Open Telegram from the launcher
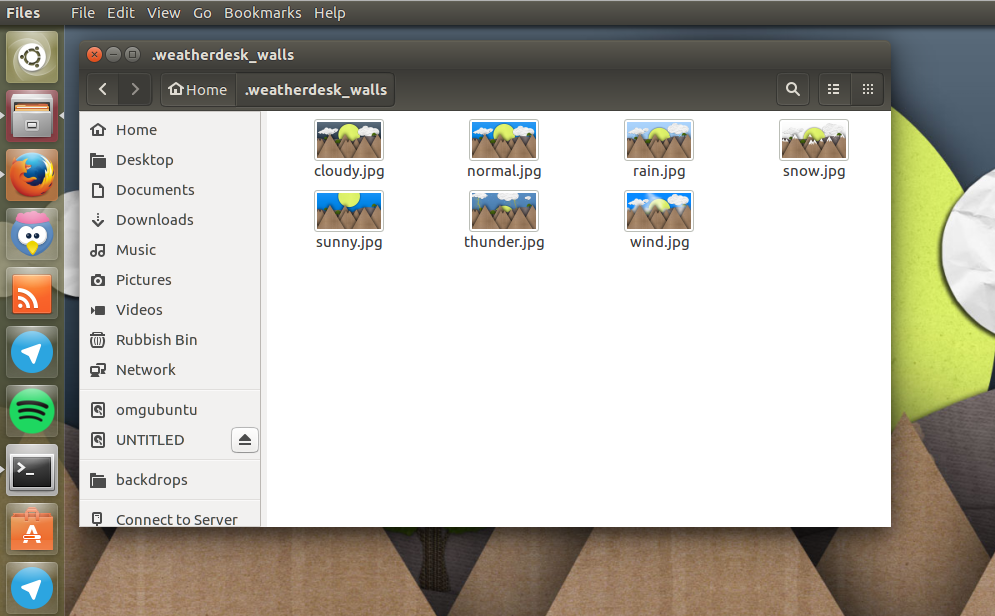Image resolution: width=995 pixels, height=616 pixels. point(31,352)
